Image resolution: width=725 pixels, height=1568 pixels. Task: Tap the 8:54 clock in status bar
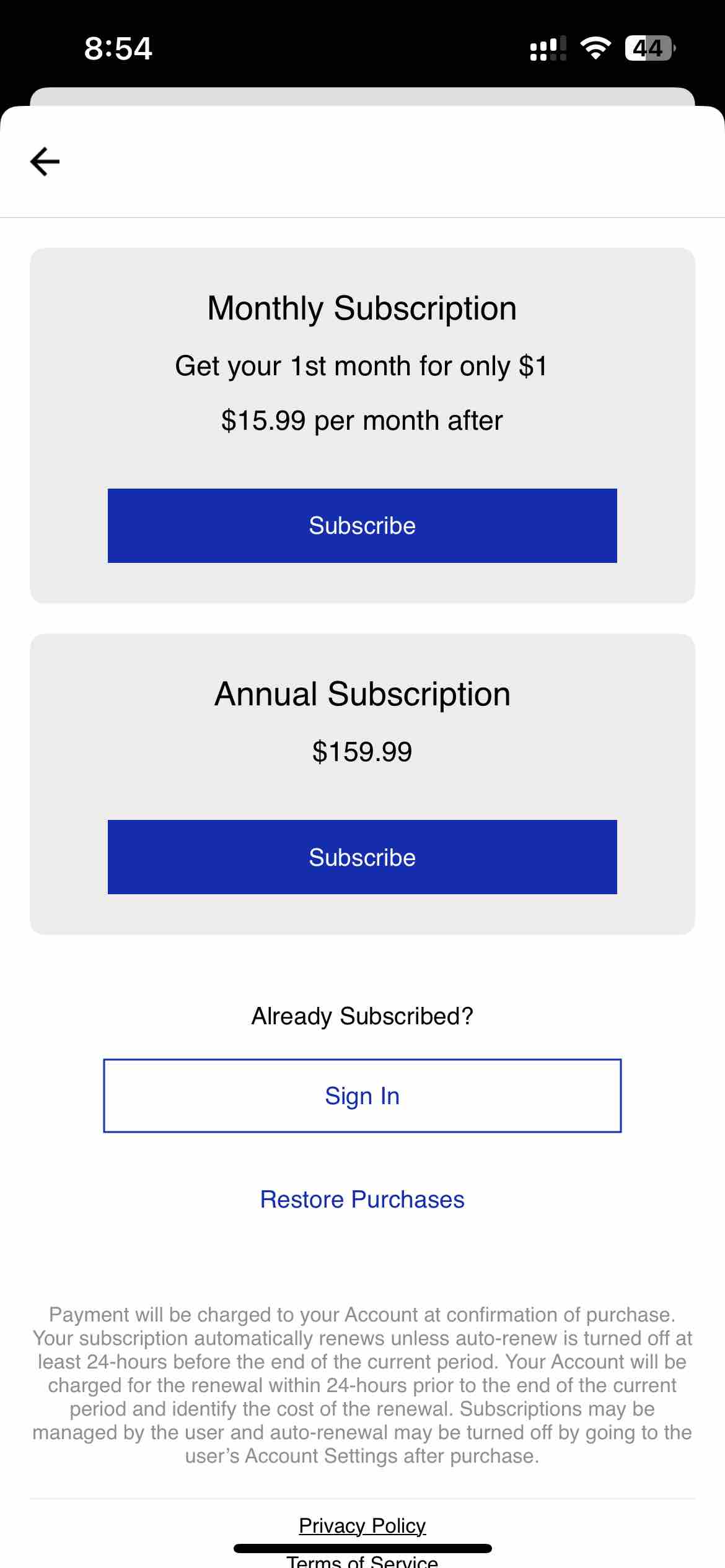(x=118, y=48)
